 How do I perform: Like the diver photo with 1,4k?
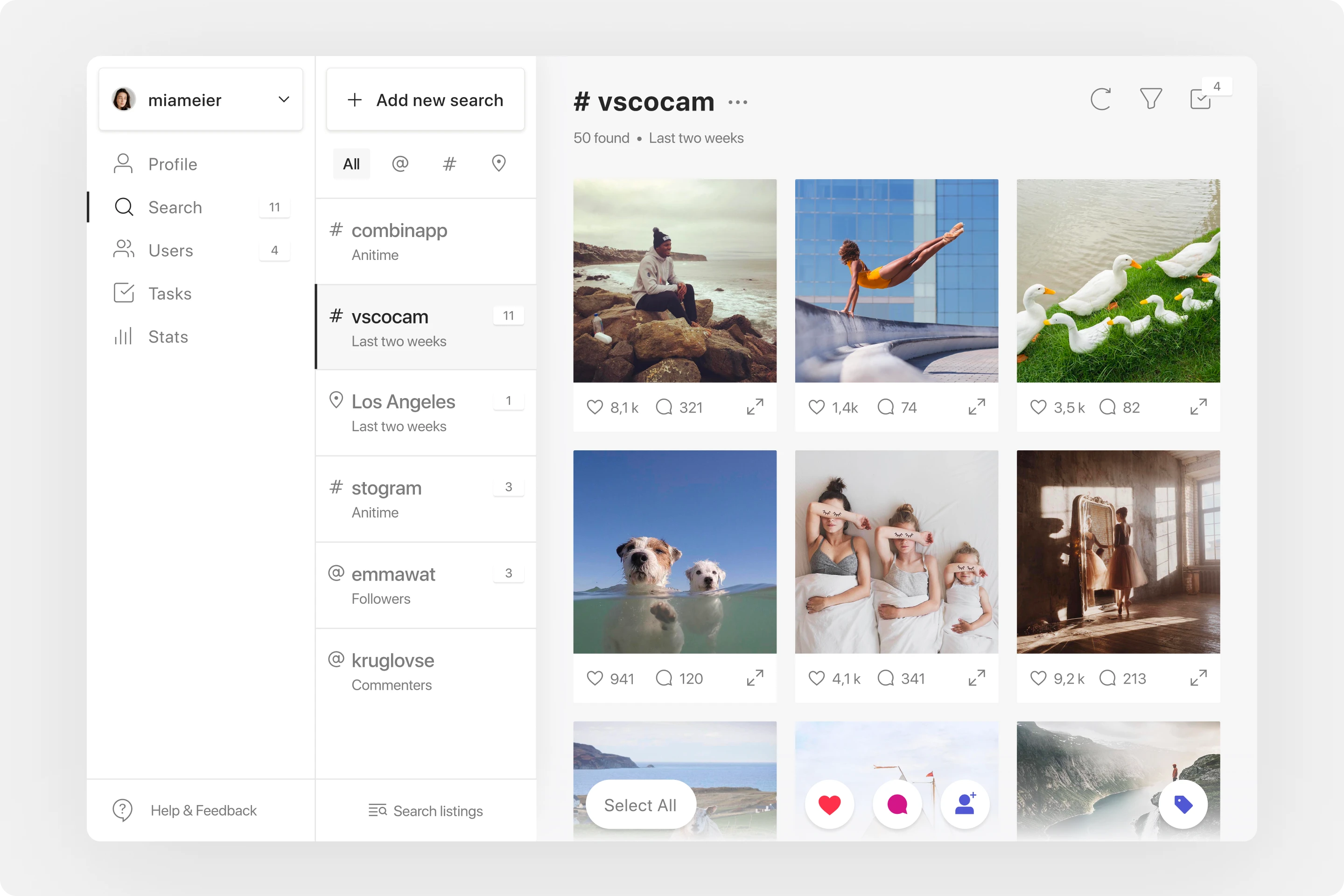(817, 407)
